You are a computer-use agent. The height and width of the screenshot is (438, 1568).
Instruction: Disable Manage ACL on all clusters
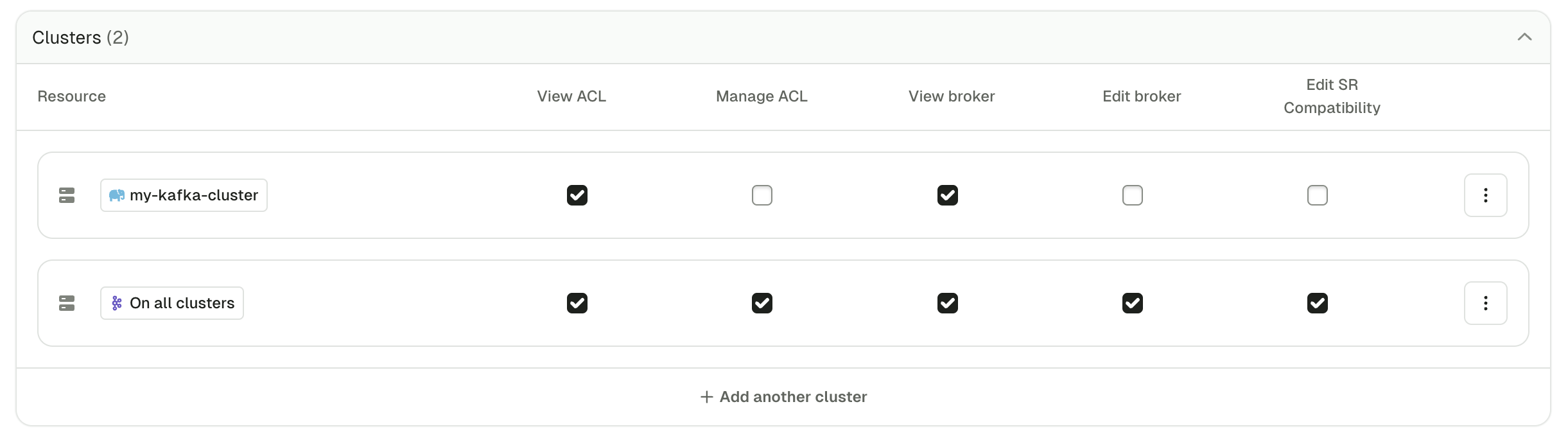pyautogui.click(x=762, y=303)
